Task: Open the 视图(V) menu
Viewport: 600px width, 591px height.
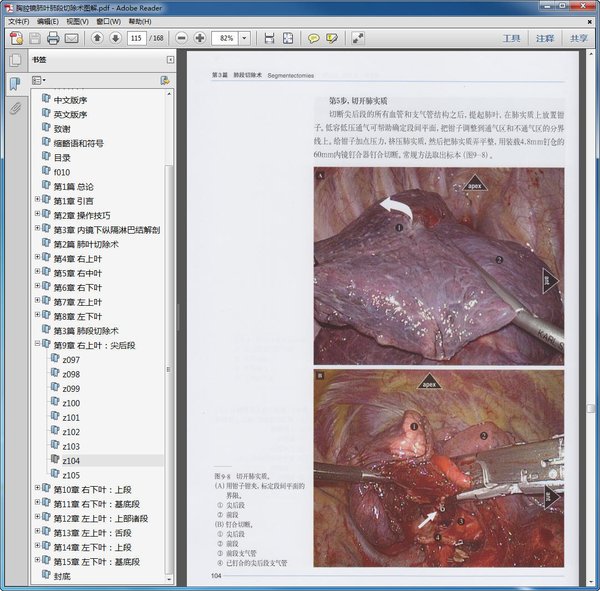Action: [x=78, y=21]
